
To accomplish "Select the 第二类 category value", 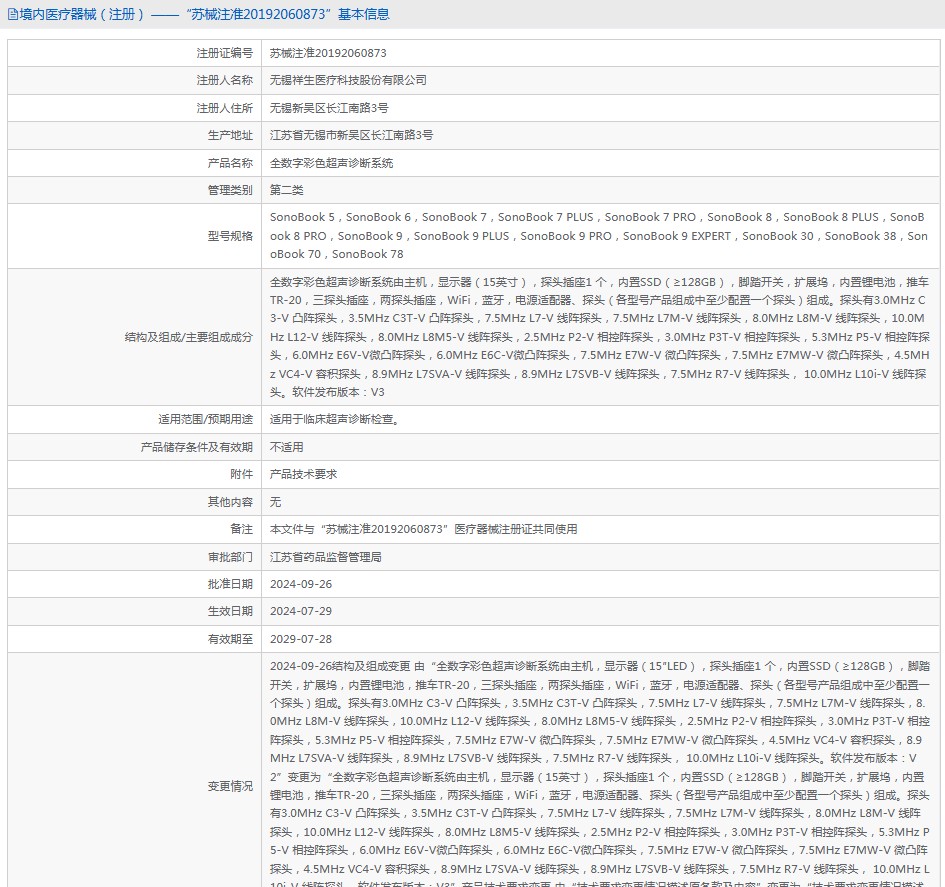I will click(x=286, y=190).
